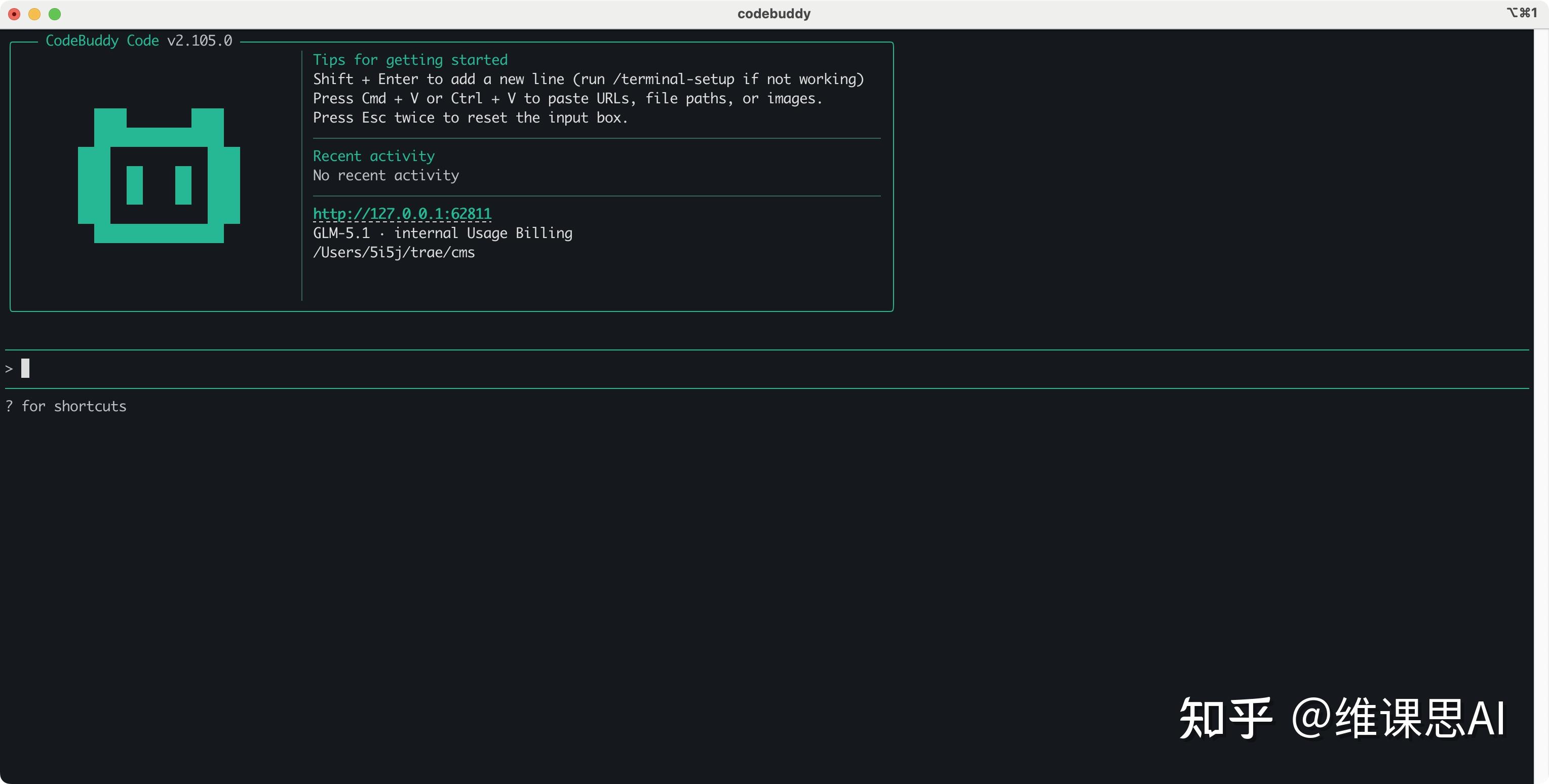
Task: Select the 'Recent activity' heading
Action: (x=373, y=156)
